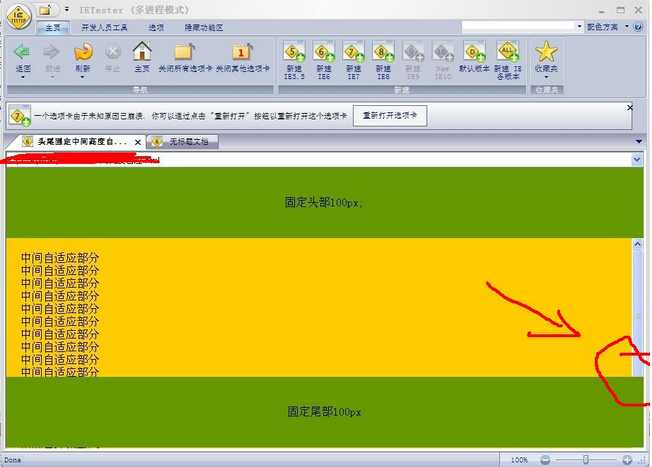Click the address bar field
Image resolution: width=652 pixels, height=467 pixels.
(319, 159)
